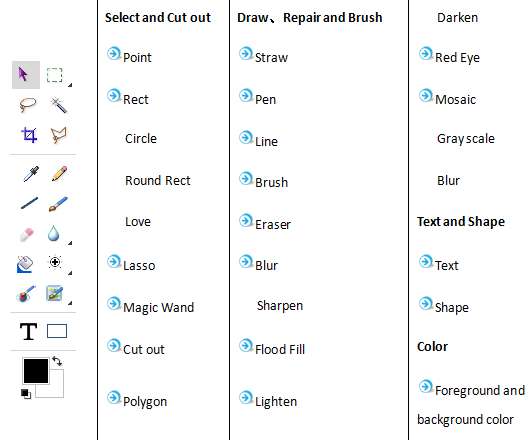Image resolution: width=532 pixels, height=440 pixels.
Task: Select the Shape rectangle tool icon
Action: click(57, 331)
